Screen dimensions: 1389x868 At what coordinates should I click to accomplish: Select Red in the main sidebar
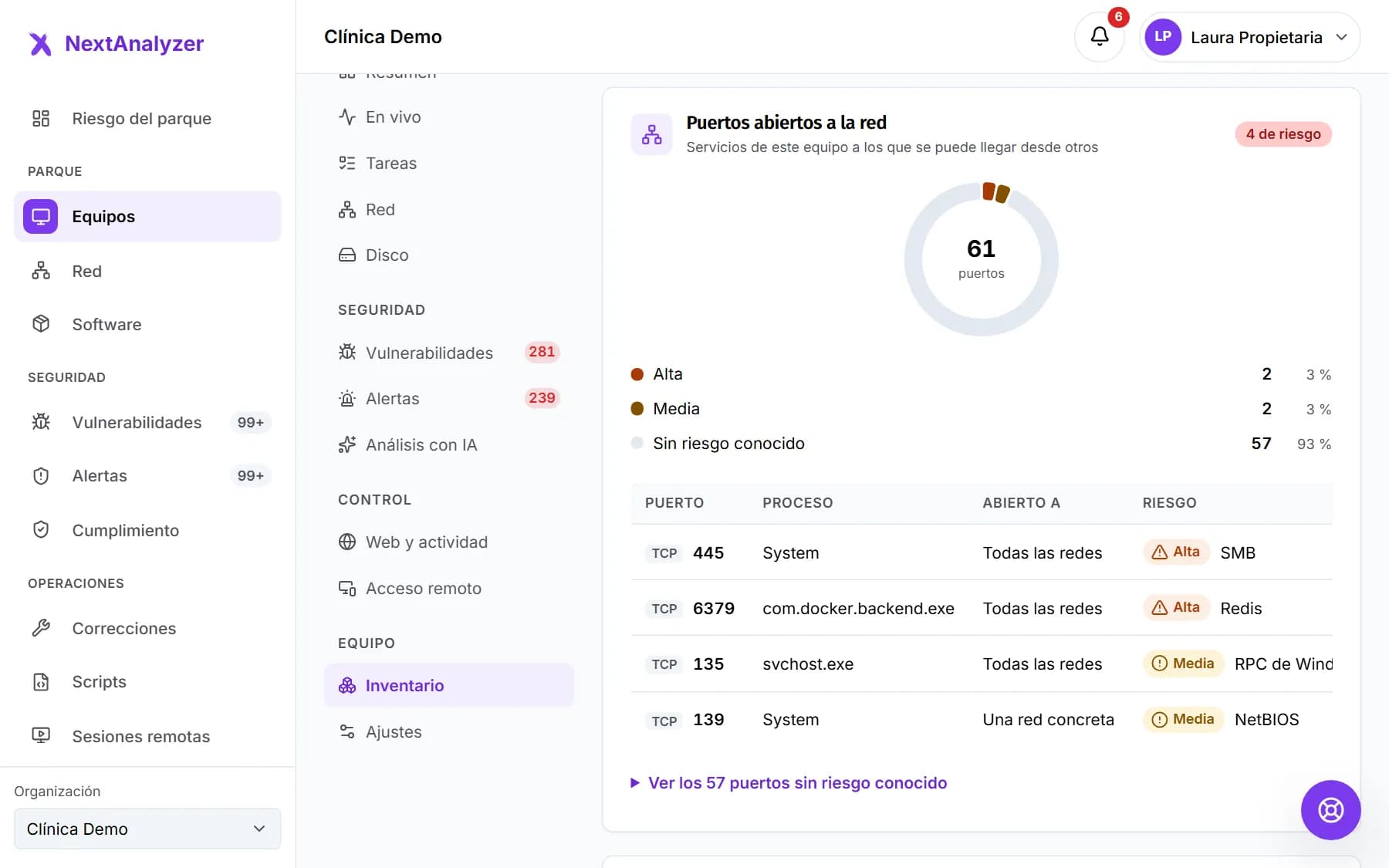tap(147, 271)
